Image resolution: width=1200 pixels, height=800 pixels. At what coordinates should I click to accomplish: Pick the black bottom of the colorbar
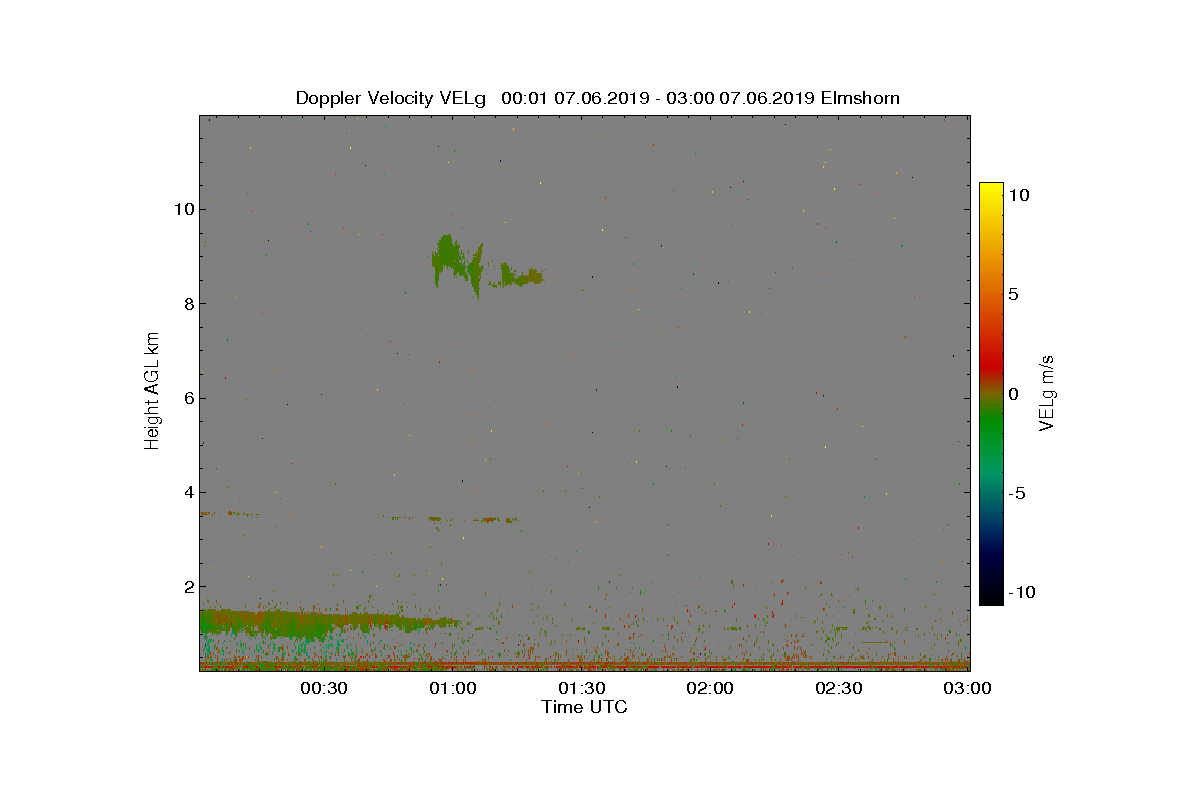pyautogui.click(x=990, y=598)
